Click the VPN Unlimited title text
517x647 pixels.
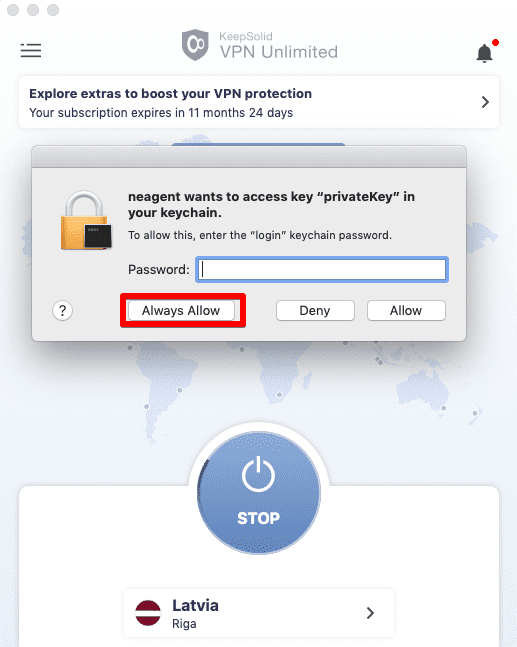click(x=279, y=52)
